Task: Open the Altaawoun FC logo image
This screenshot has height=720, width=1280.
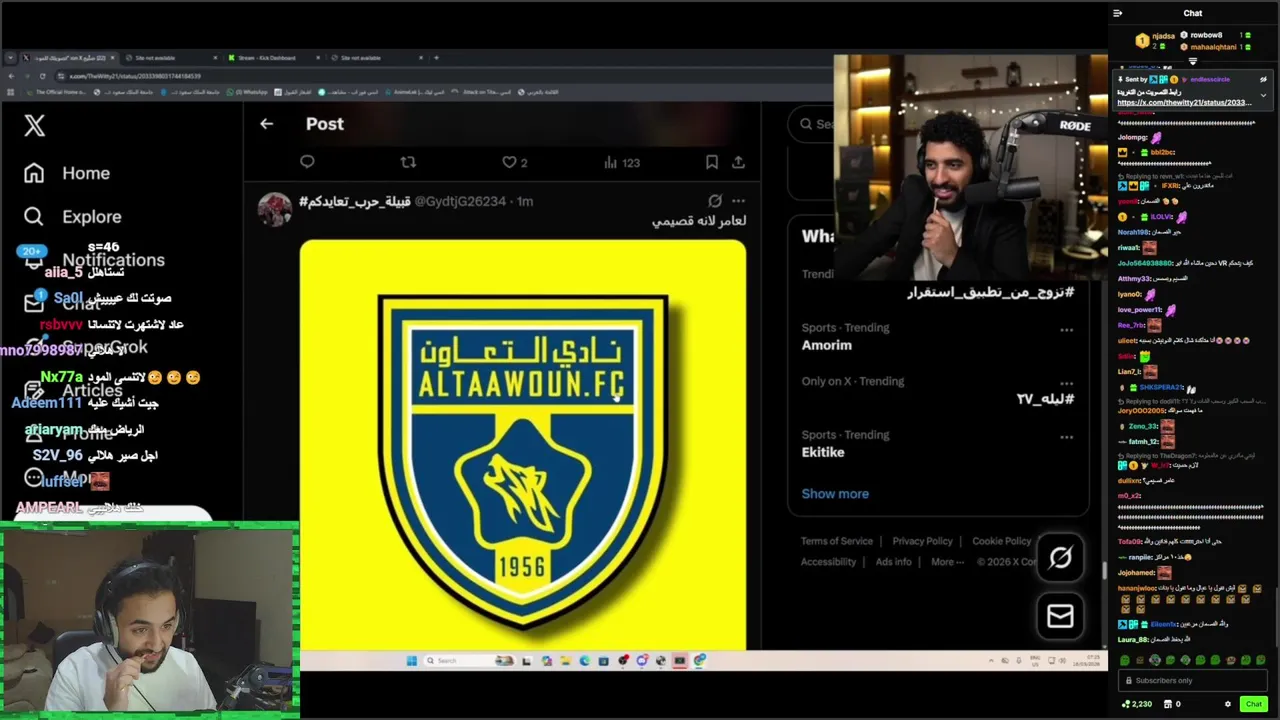Action: [x=522, y=445]
